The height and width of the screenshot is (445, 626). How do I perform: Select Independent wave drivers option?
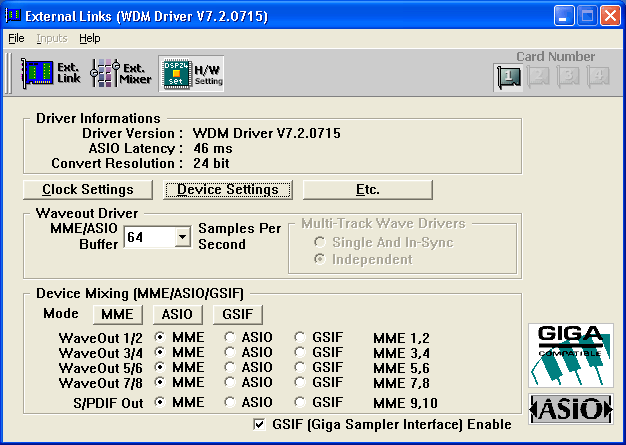click(363, 259)
